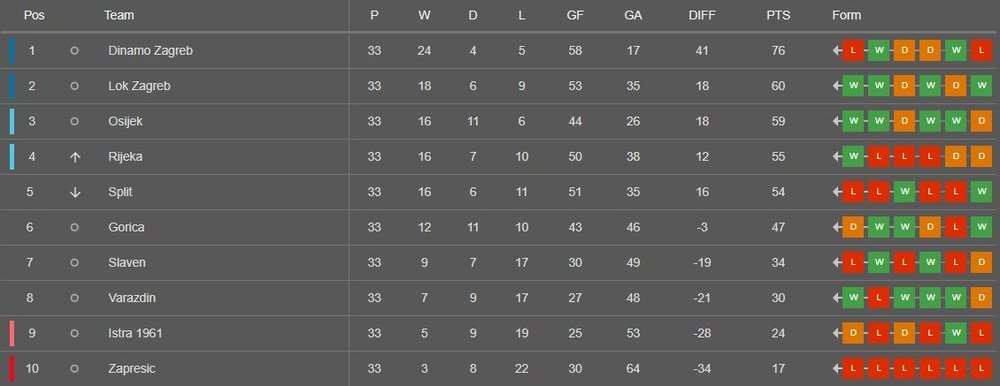
Task: Click Rijeka's upward position change arrow
Action: 75,157
